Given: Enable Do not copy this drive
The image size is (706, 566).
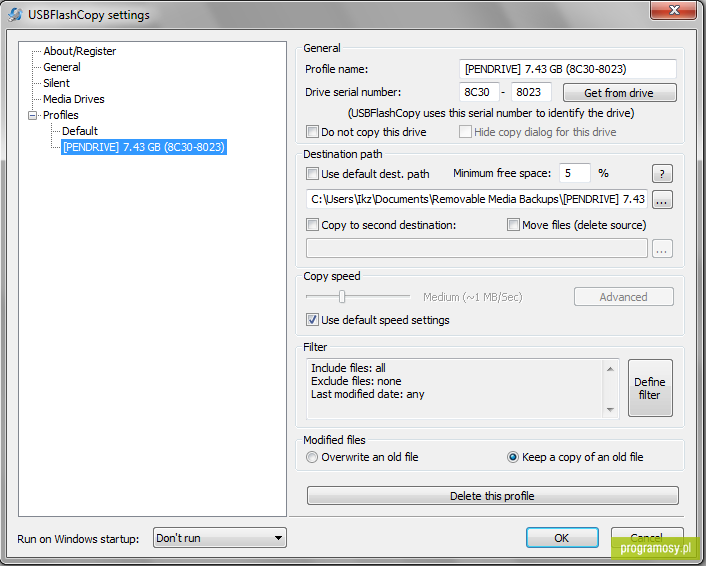Looking at the screenshot, I should click(x=312, y=132).
